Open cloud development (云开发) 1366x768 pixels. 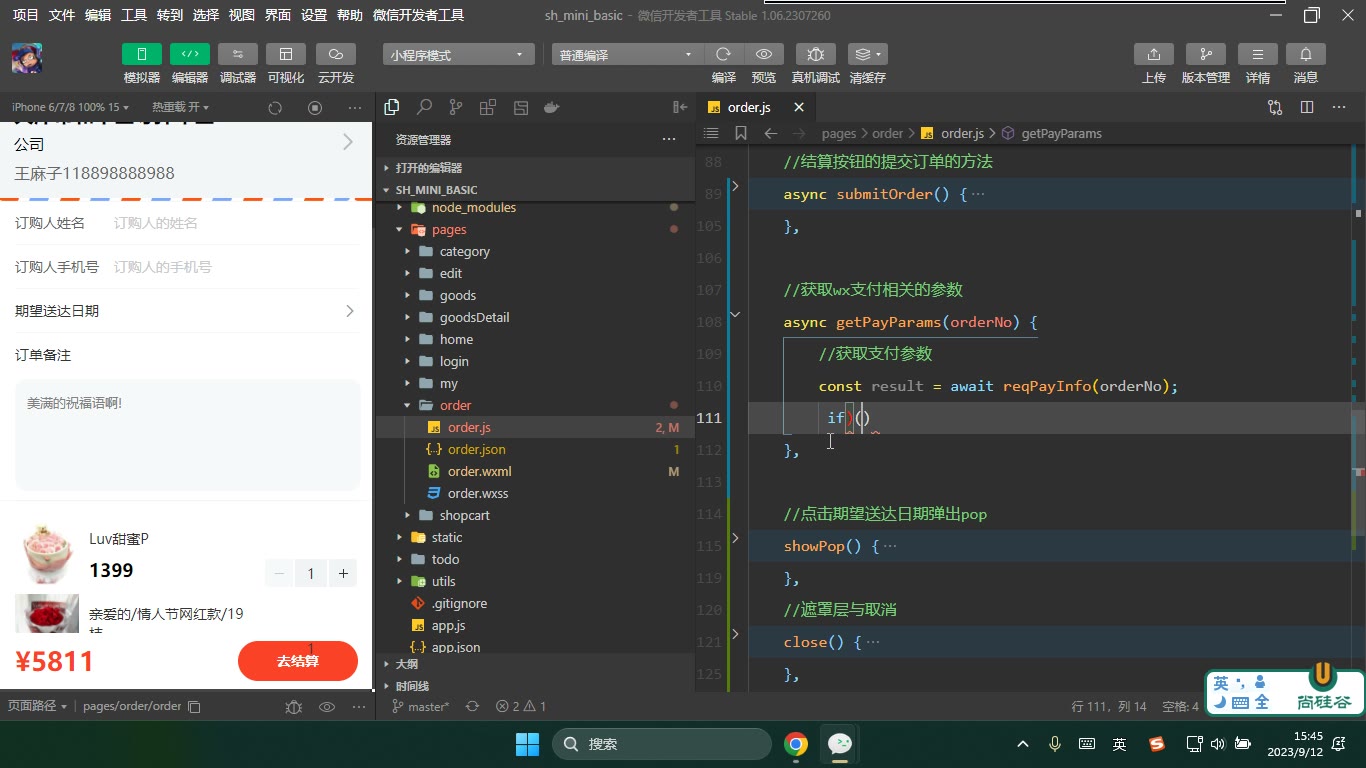pyautogui.click(x=336, y=54)
